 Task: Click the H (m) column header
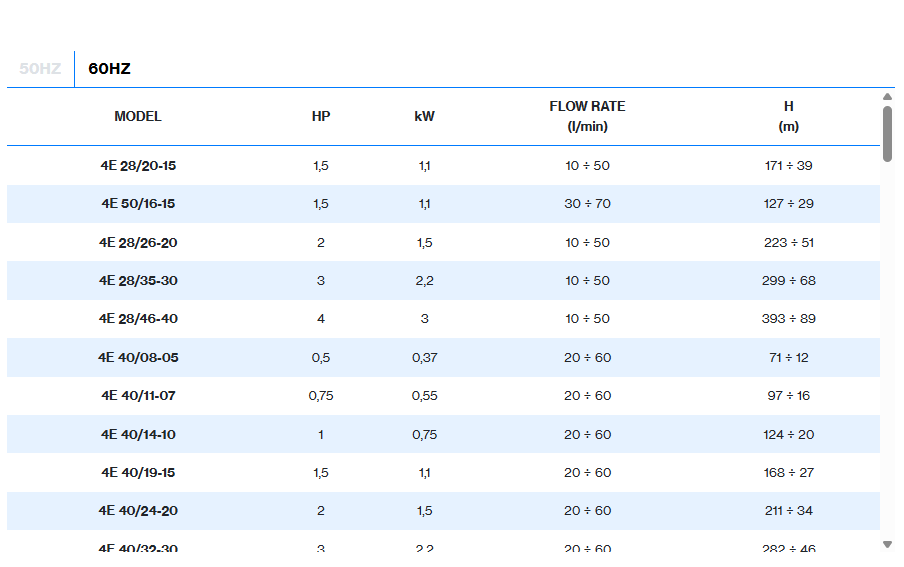(x=788, y=116)
